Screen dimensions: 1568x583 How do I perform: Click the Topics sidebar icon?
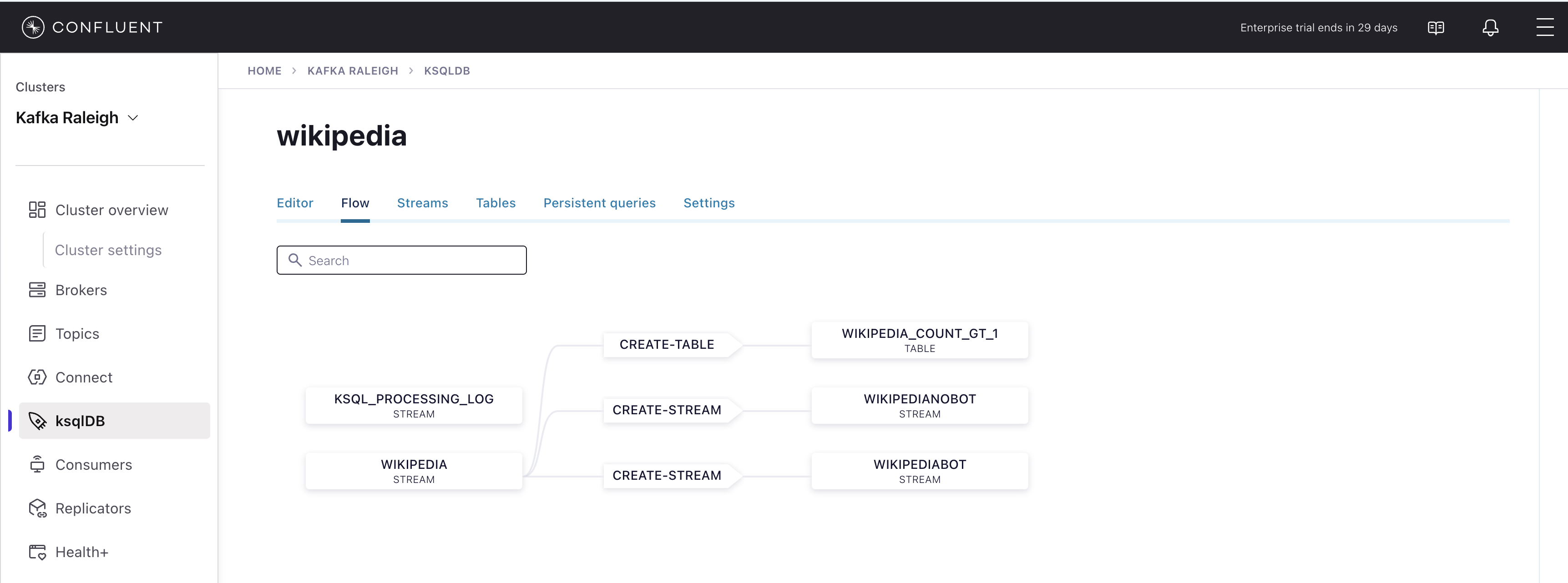click(37, 333)
